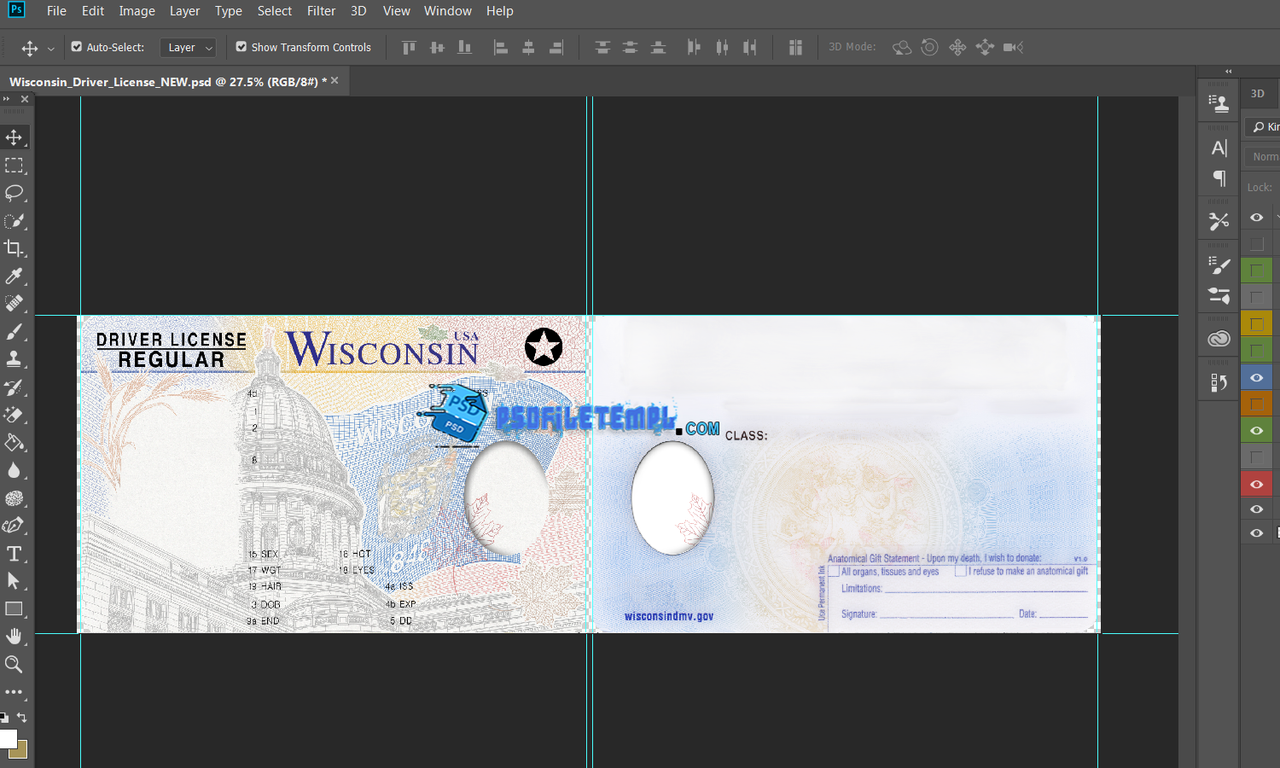Open the Edit Toolbar three-dots menu
Viewport: 1280px width, 768px height.
pyautogui.click(x=14, y=691)
